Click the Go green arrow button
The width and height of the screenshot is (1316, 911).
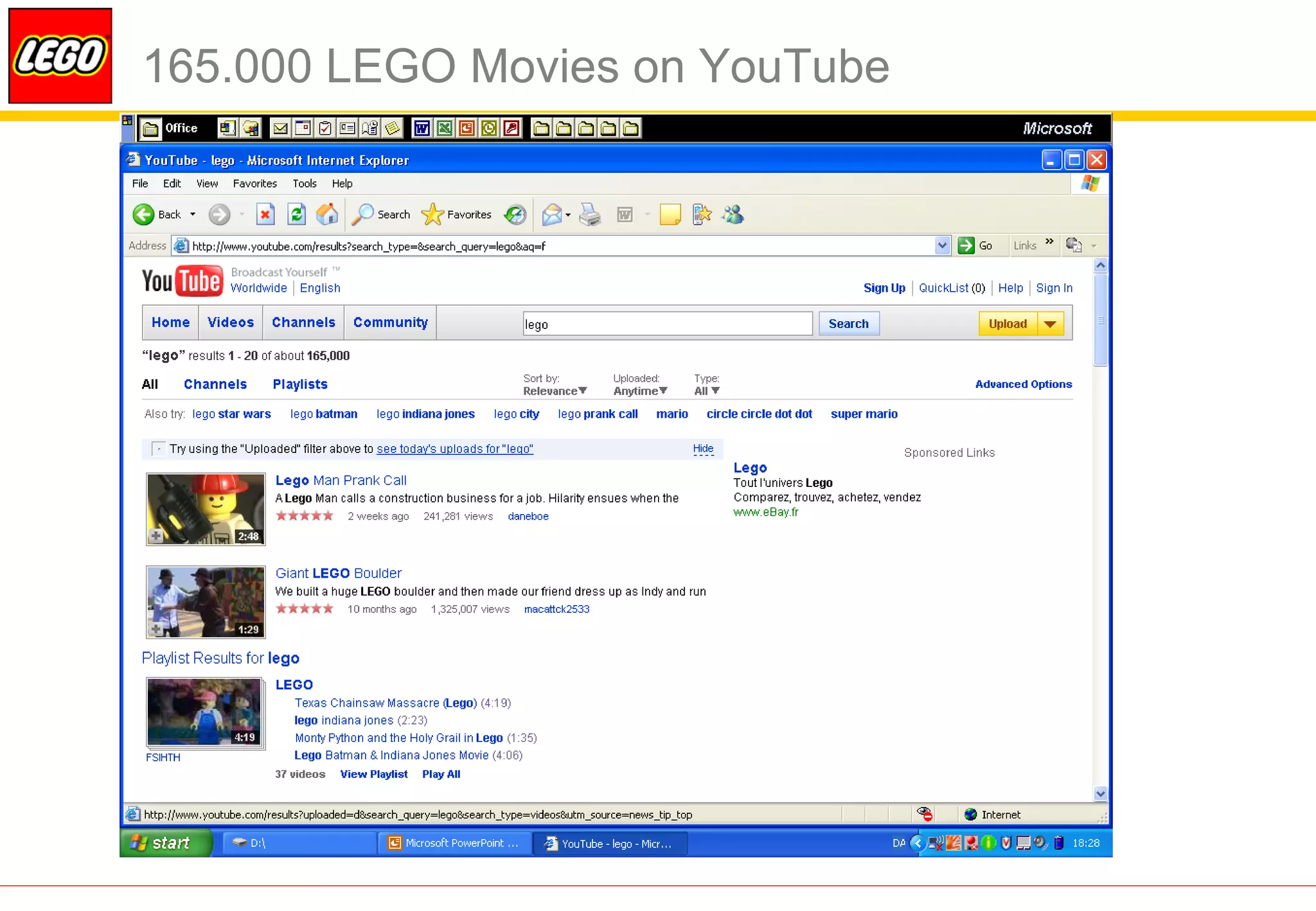pyautogui.click(x=966, y=245)
